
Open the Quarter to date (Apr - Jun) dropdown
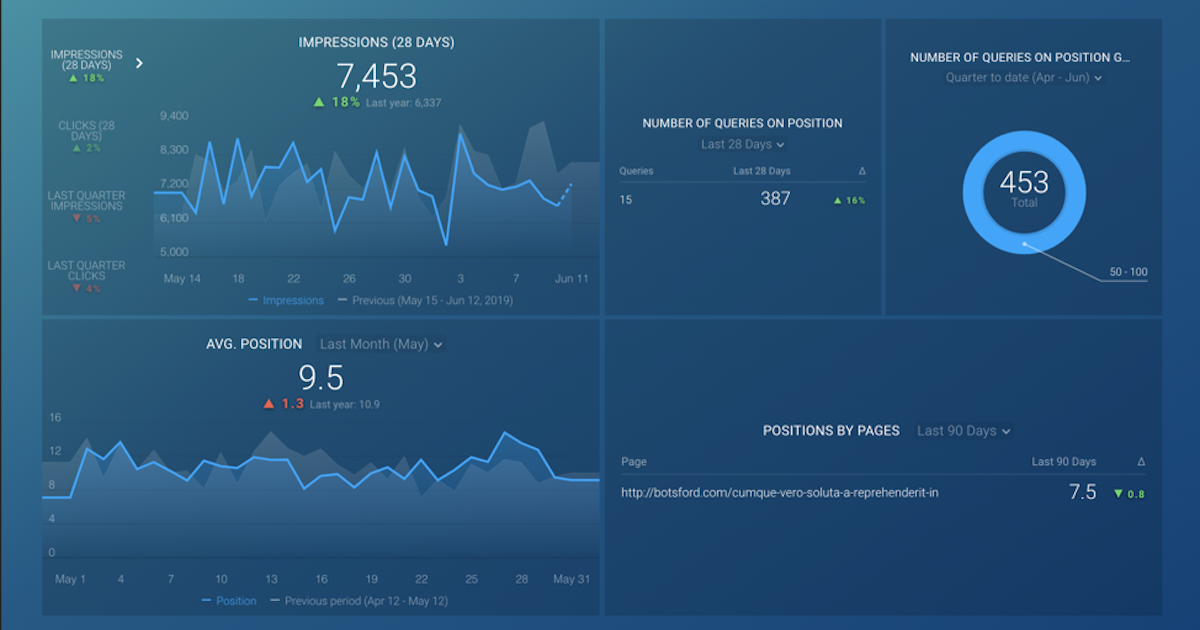(1024, 78)
